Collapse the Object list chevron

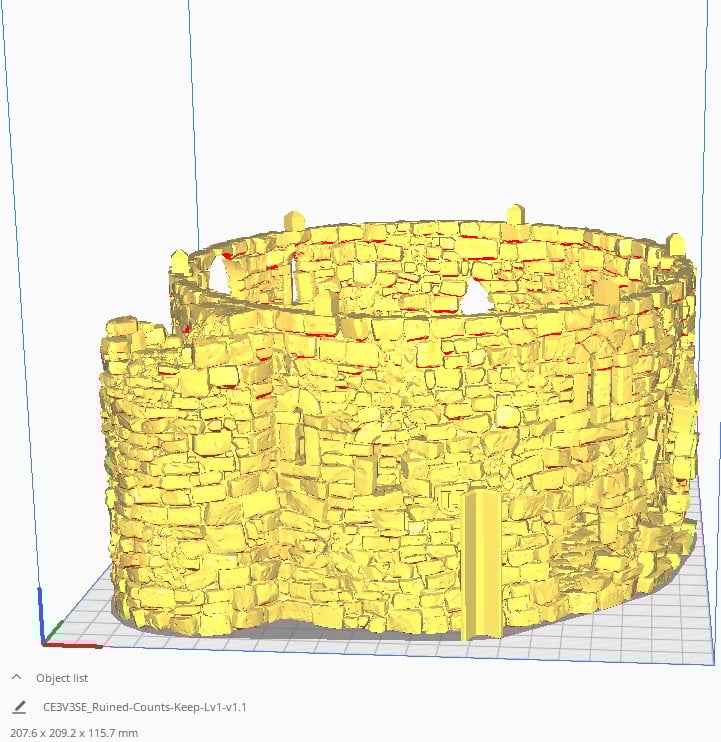(x=17, y=677)
